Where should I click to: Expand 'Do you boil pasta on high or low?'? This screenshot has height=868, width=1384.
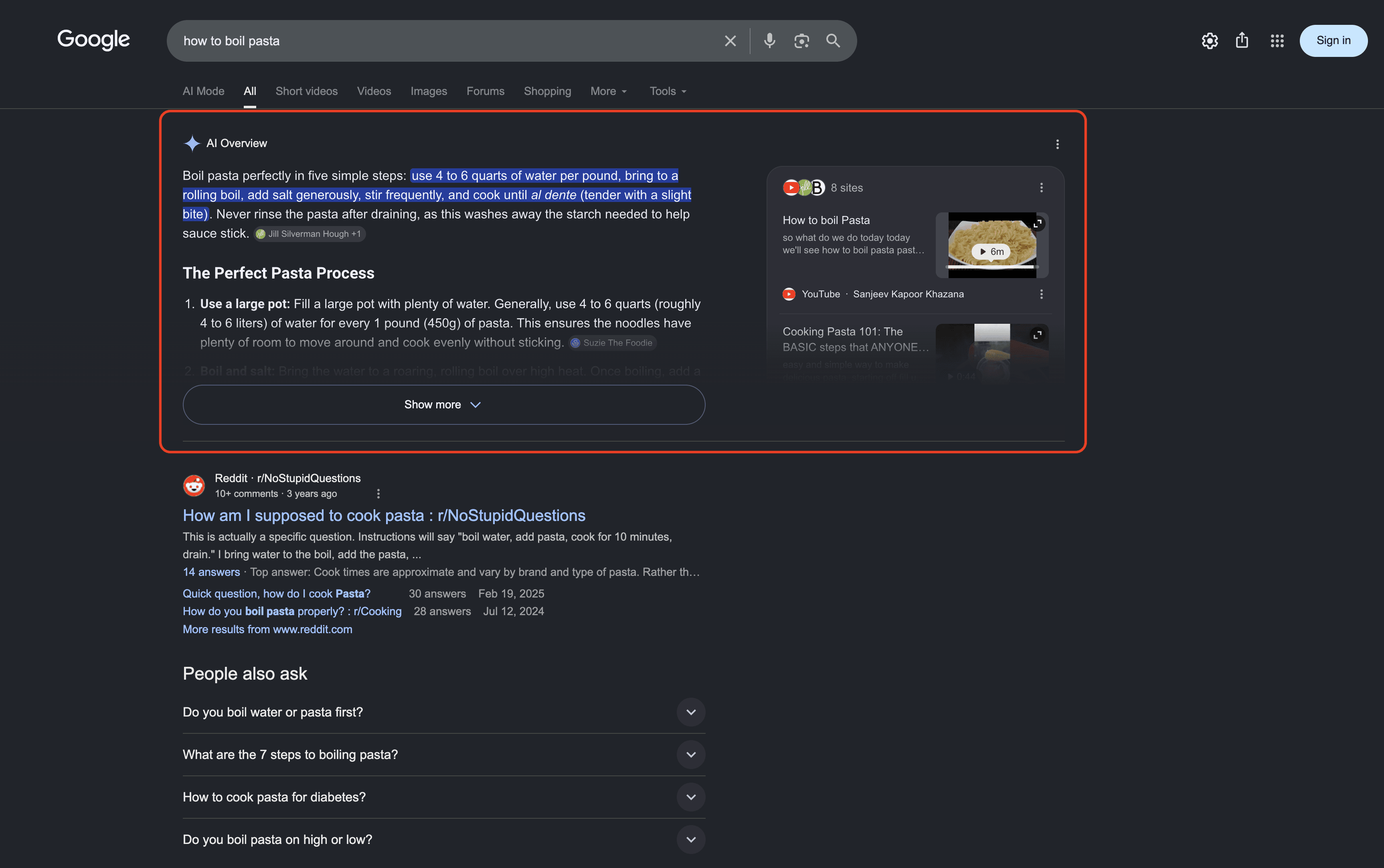point(443,840)
